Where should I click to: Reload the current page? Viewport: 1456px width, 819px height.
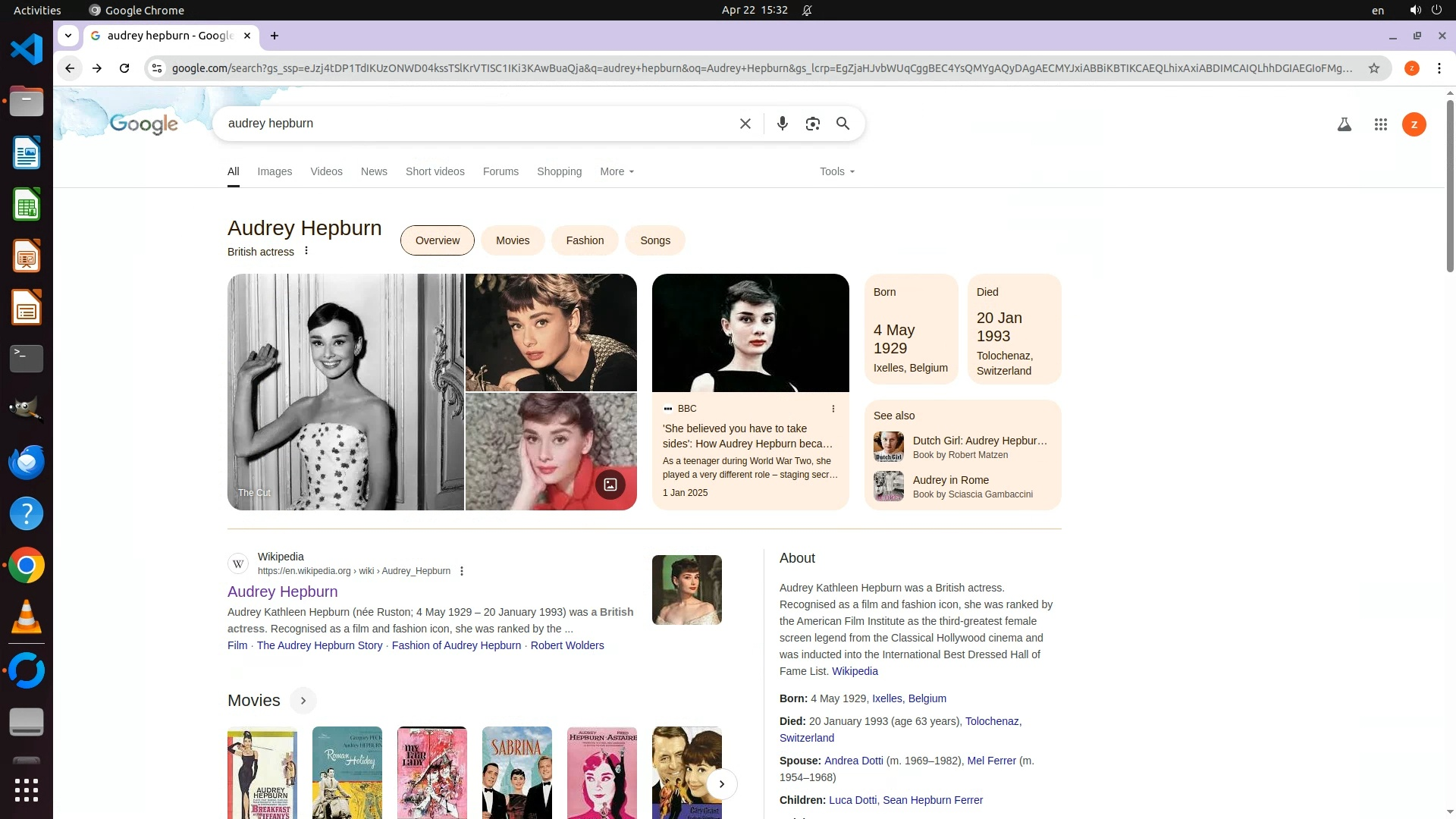coord(124,68)
